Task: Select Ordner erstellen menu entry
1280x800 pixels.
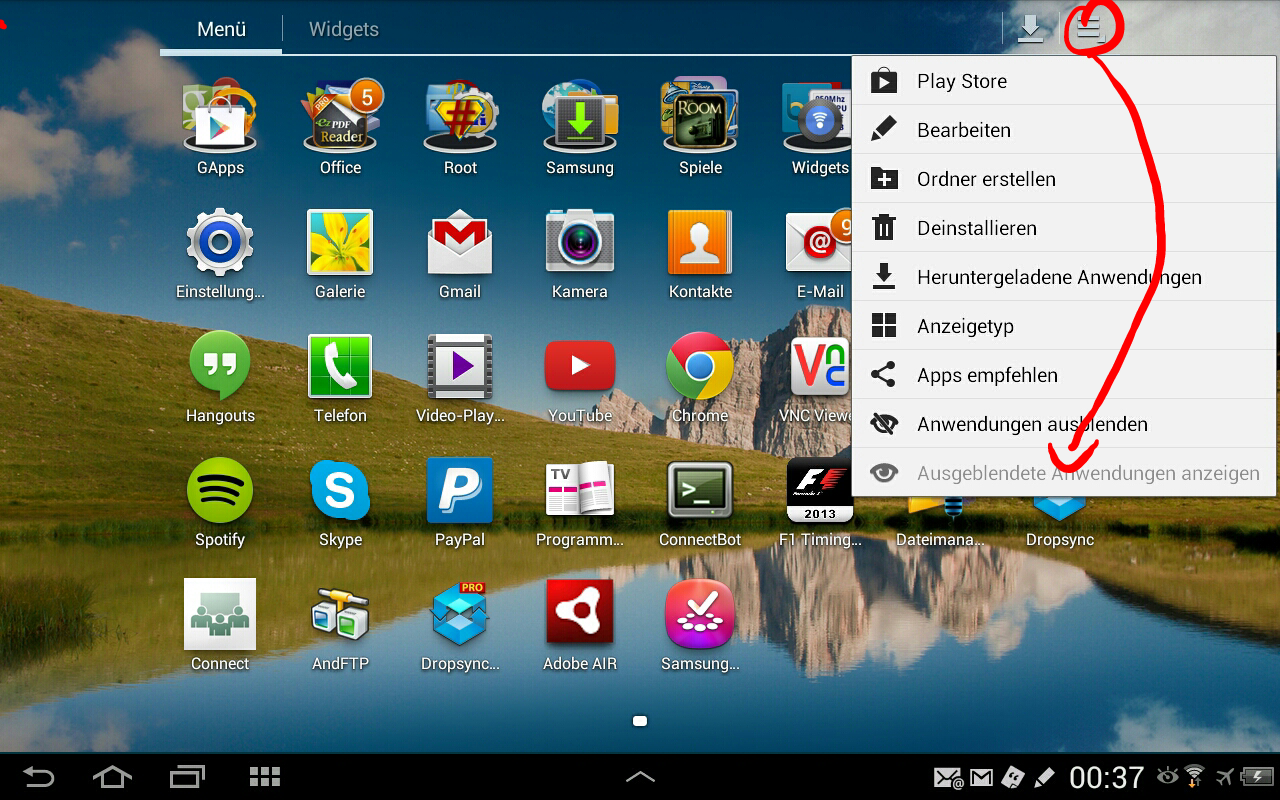Action: pyautogui.click(x=1064, y=179)
